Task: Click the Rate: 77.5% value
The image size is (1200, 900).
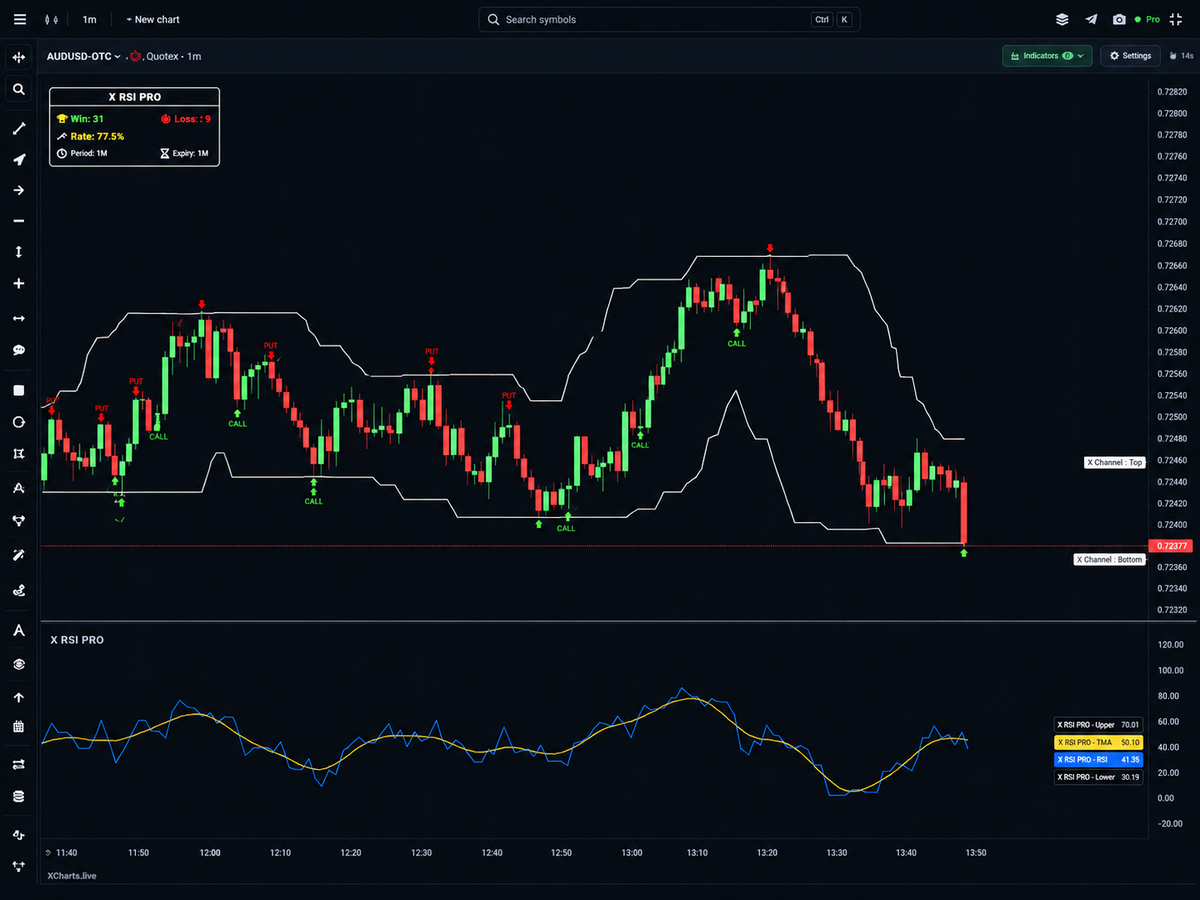Action: point(97,136)
